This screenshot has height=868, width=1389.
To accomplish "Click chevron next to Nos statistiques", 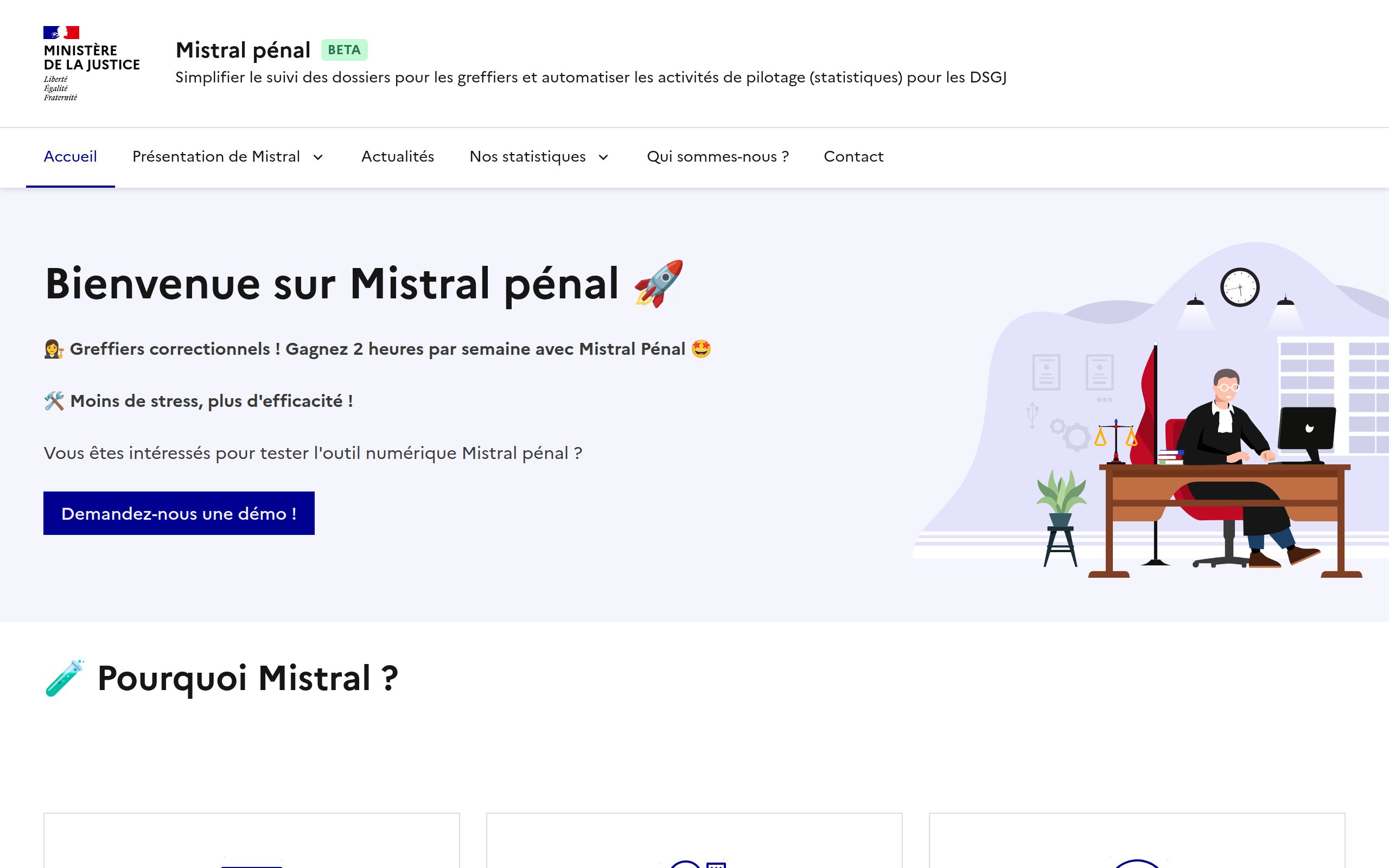I will 603,157.
